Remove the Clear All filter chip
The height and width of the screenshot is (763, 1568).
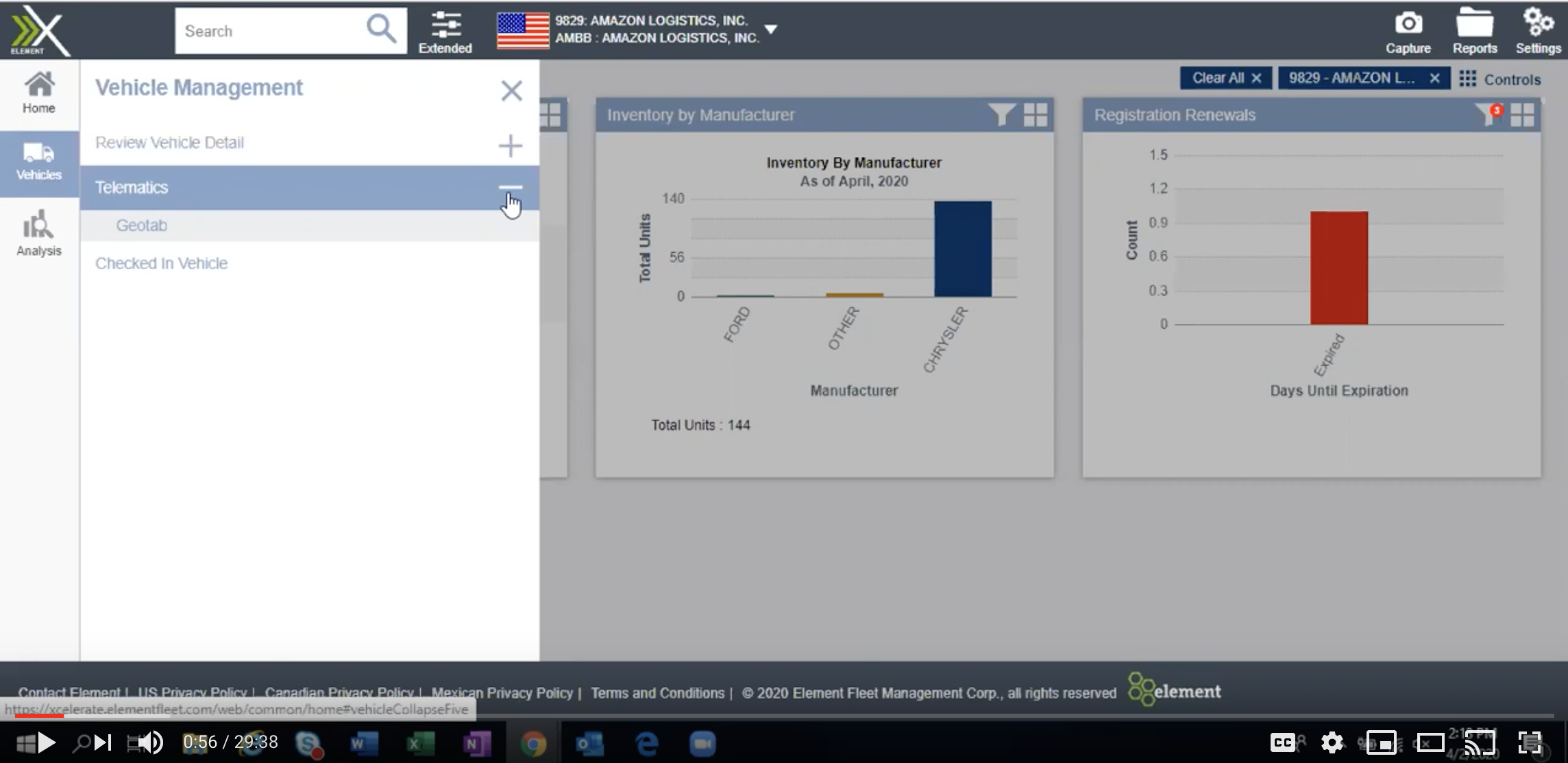(x=1256, y=77)
